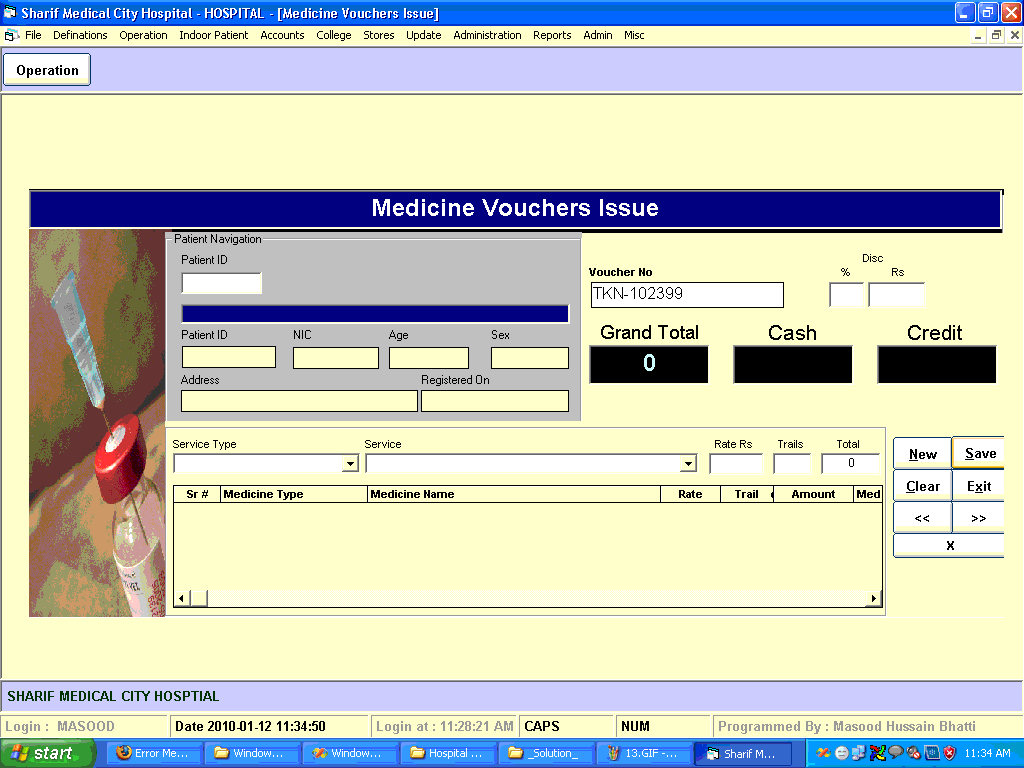Click the Save button
Viewport: 1024px width, 768px height.
click(x=979, y=453)
